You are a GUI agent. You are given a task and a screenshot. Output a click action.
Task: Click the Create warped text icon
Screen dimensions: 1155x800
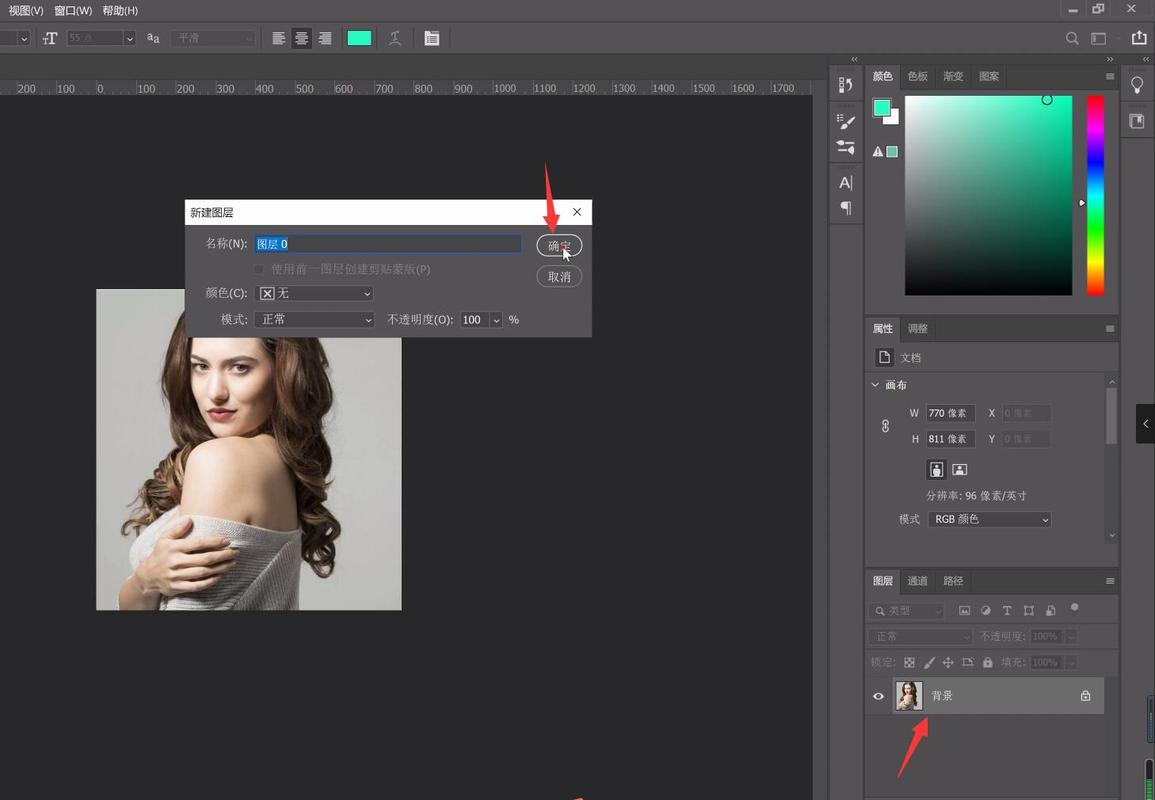tap(395, 38)
